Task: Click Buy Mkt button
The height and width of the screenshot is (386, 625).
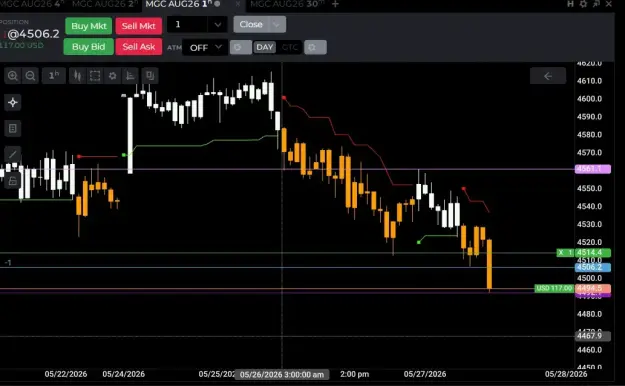Action: pyautogui.click(x=88, y=26)
